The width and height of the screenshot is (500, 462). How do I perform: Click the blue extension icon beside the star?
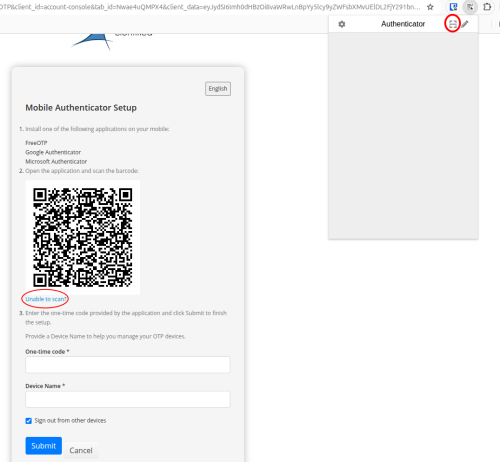pyautogui.click(x=453, y=7)
